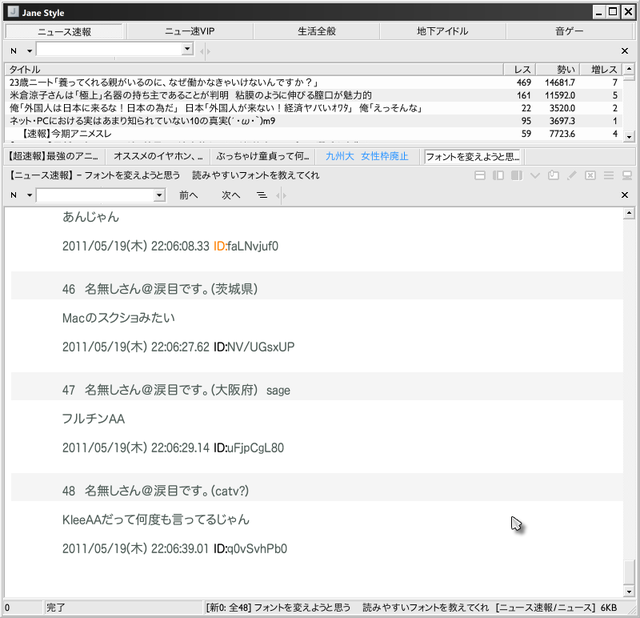Click the ID:NV/UGsxUP in post 46
The image size is (640, 618).
254,347
